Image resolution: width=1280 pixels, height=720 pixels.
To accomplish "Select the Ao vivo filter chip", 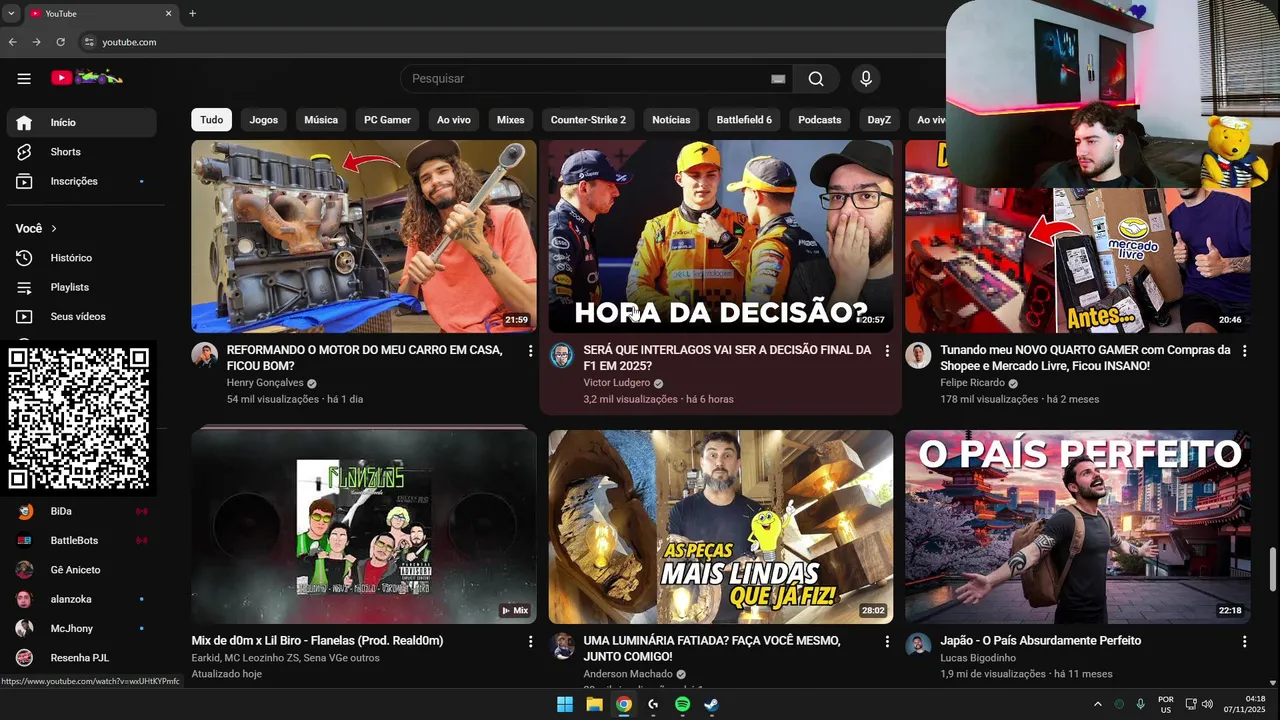I will click(454, 120).
